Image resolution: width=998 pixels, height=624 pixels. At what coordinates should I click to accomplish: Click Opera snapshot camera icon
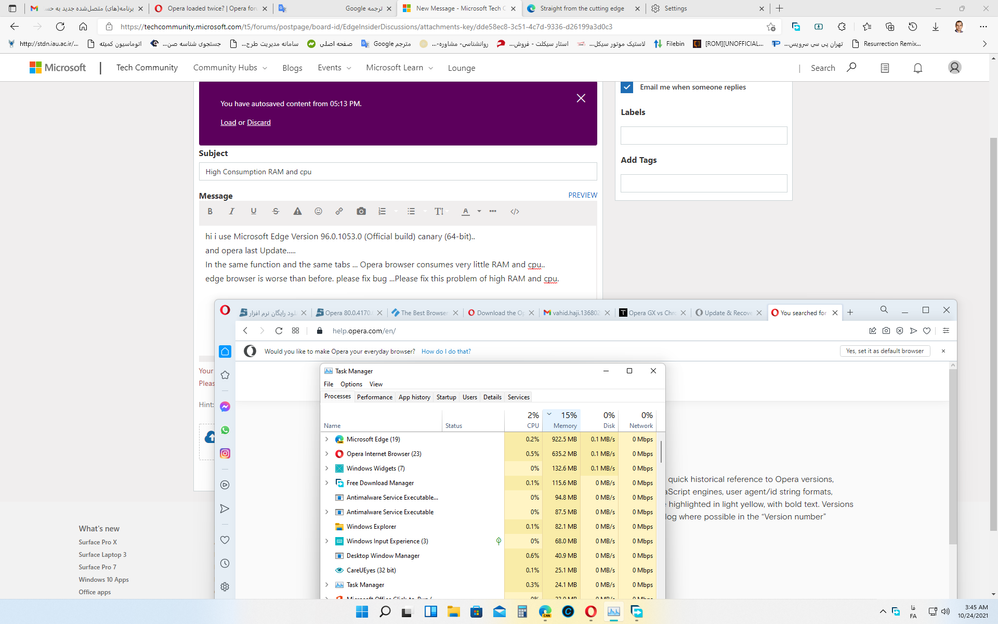pyautogui.click(x=886, y=330)
